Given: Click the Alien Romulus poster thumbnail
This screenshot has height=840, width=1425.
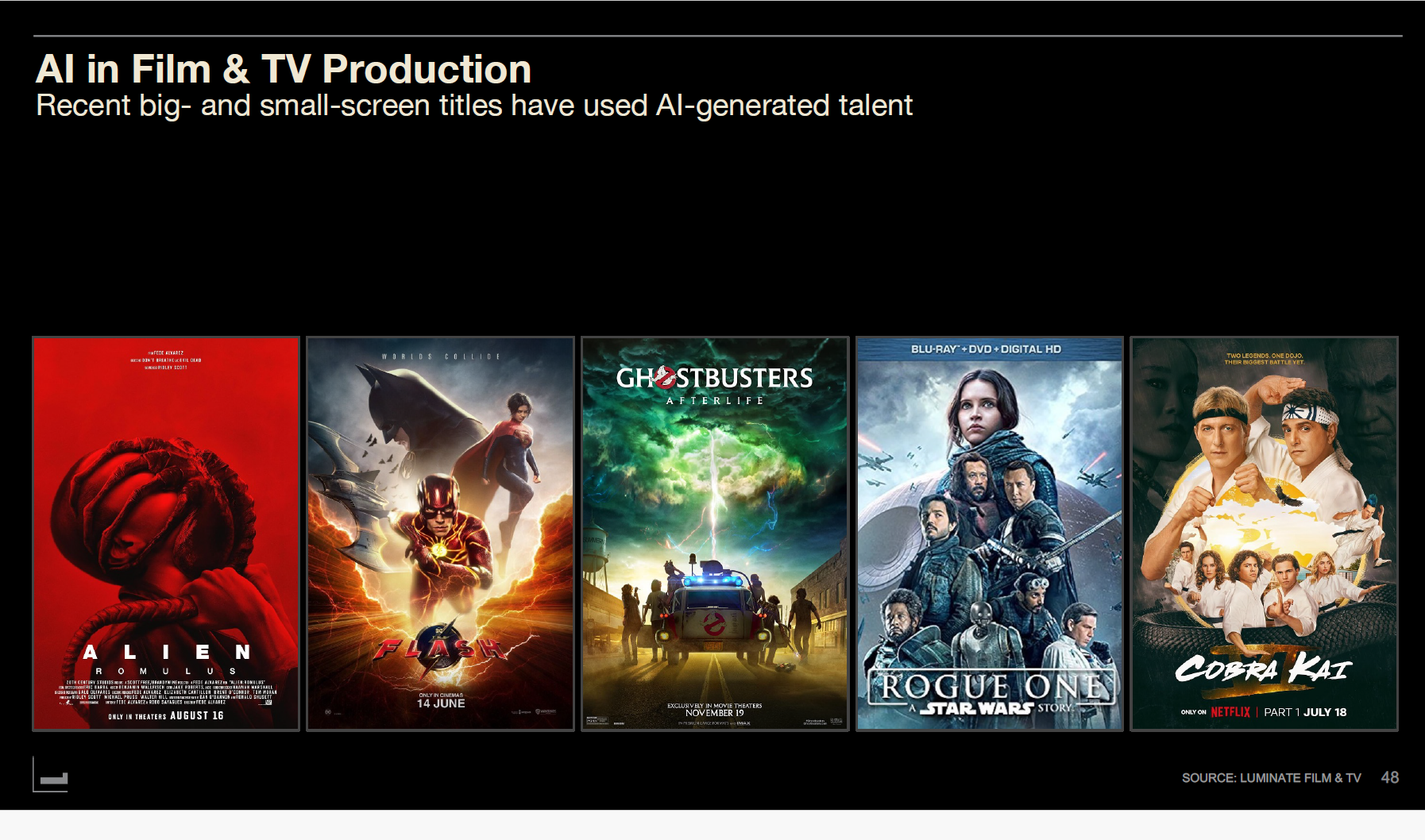Looking at the screenshot, I should [x=166, y=534].
